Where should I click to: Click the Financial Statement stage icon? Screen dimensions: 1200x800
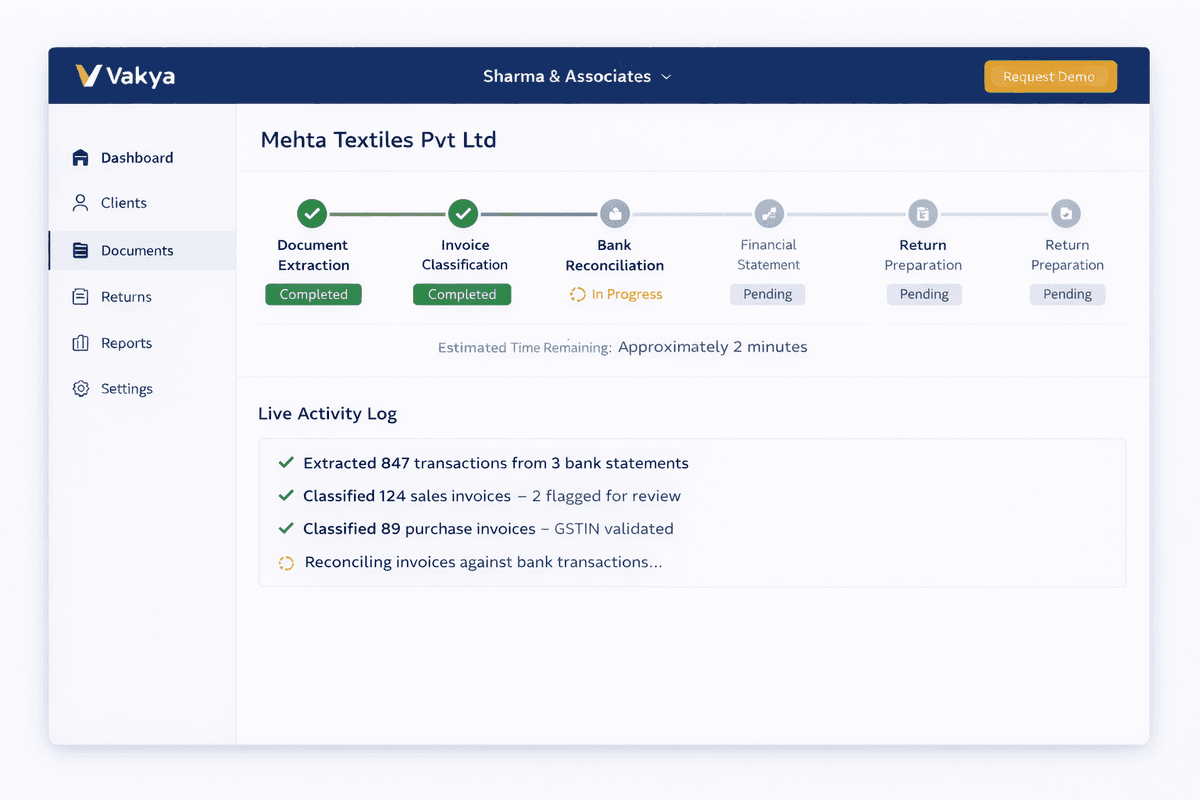click(768, 213)
